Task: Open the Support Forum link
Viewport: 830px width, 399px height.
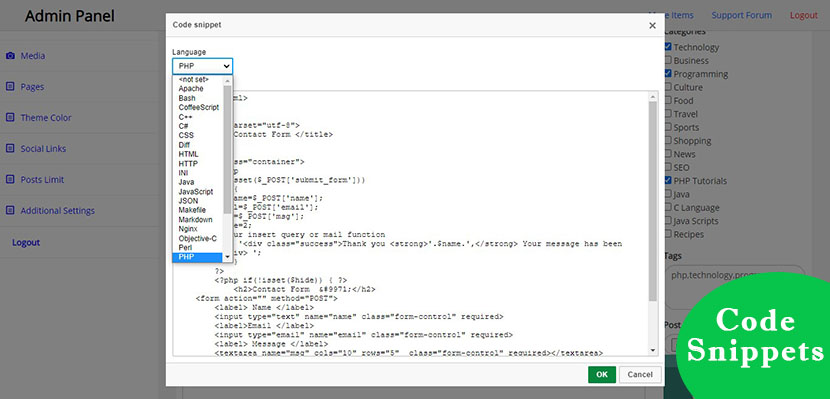Action: point(741,15)
